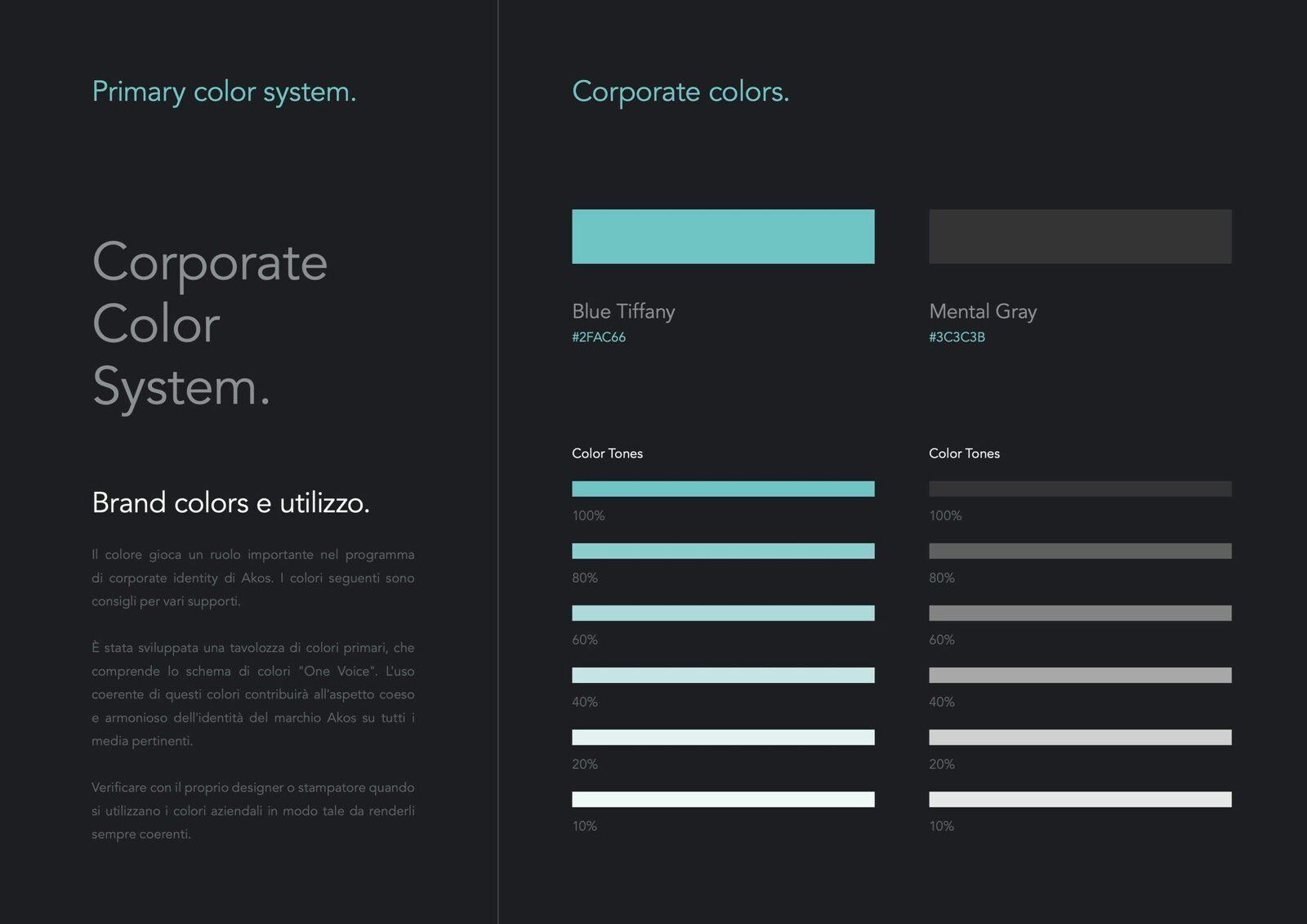Viewport: 1307px width, 924px height.
Task: Pick the 60% Mental Gray tone bar
Action: [x=1080, y=613]
